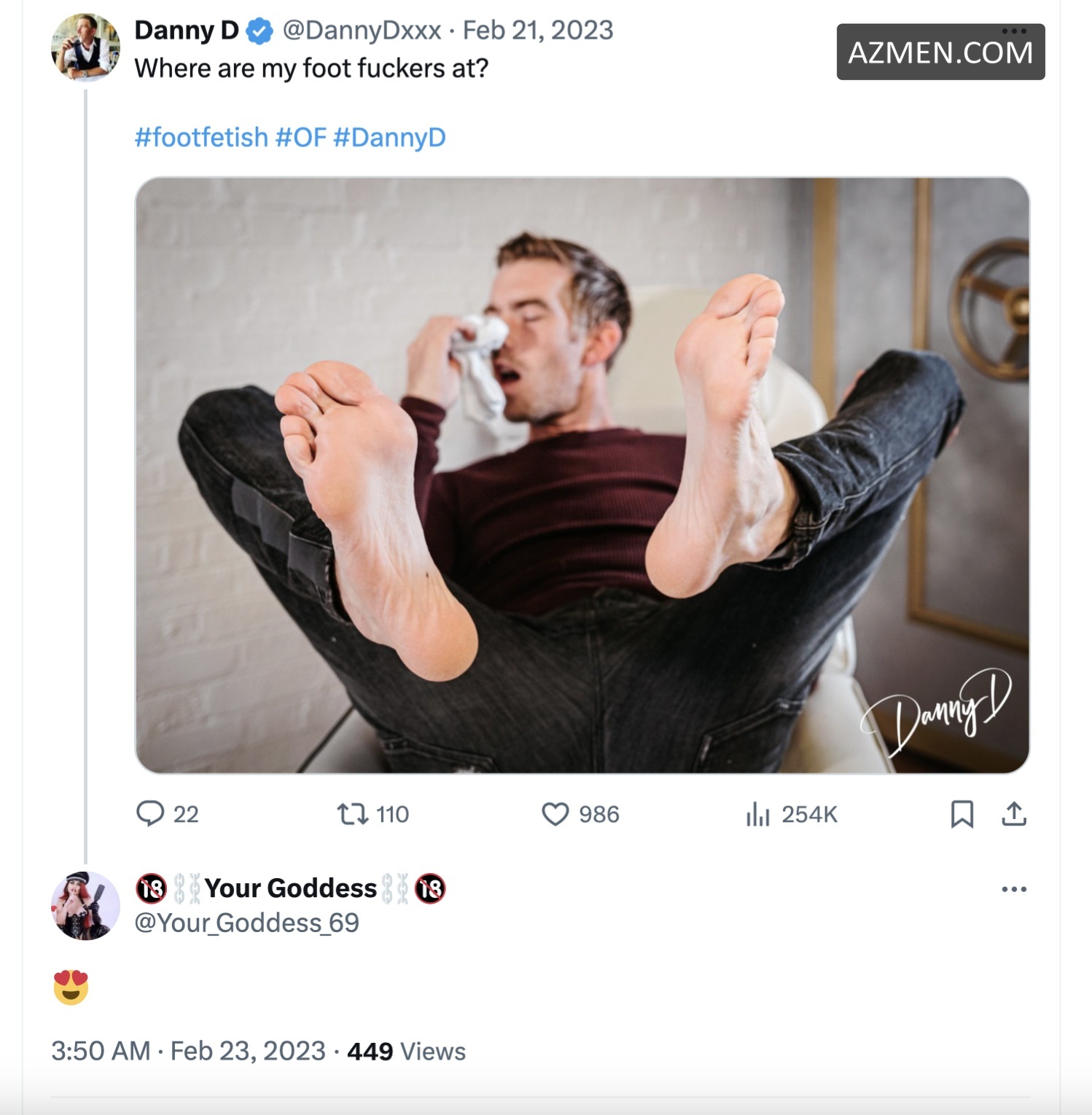Bookmark the tweet
The width and height of the screenshot is (1092, 1115).
tap(962, 813)
